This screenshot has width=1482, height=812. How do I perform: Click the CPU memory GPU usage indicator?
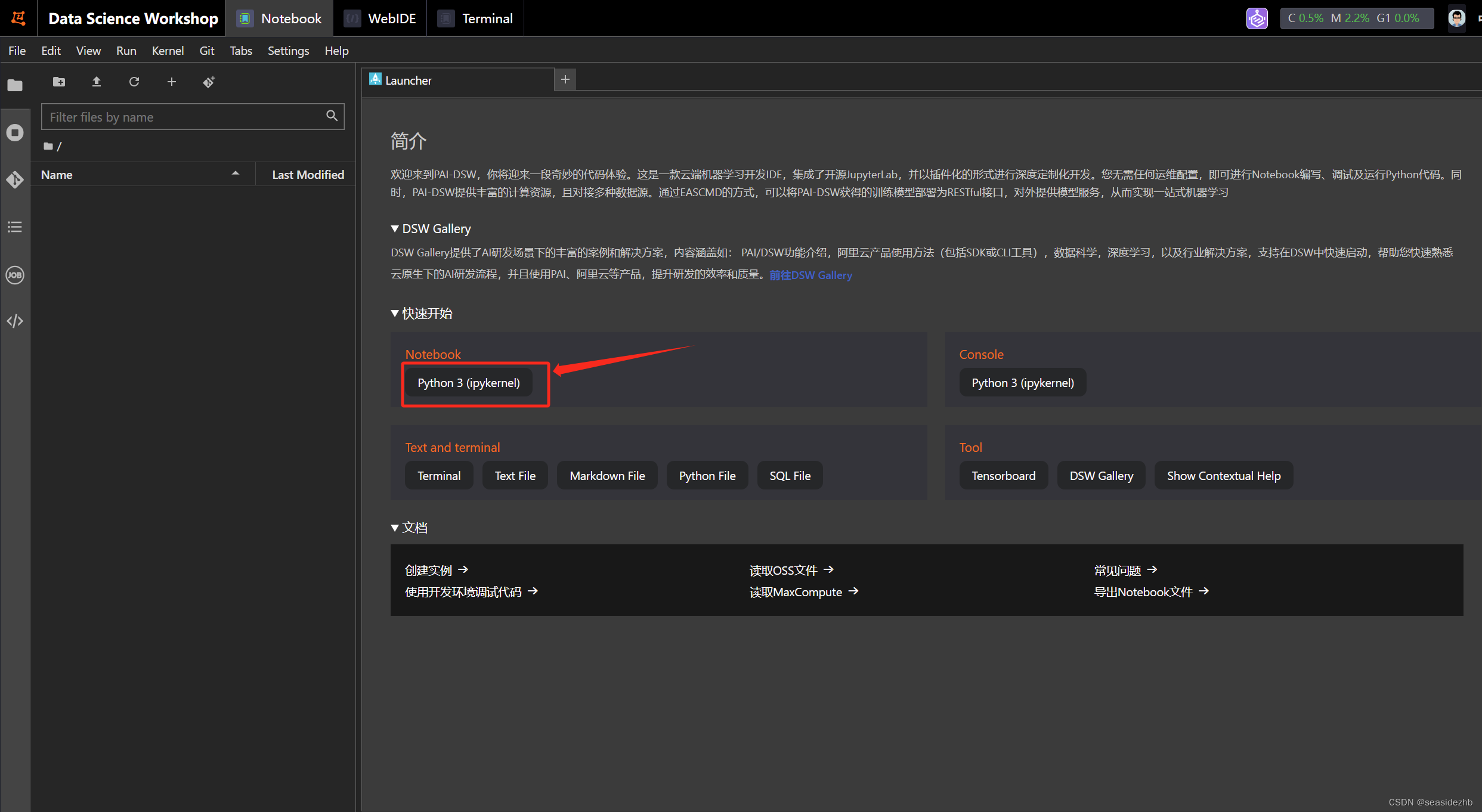1357,18
